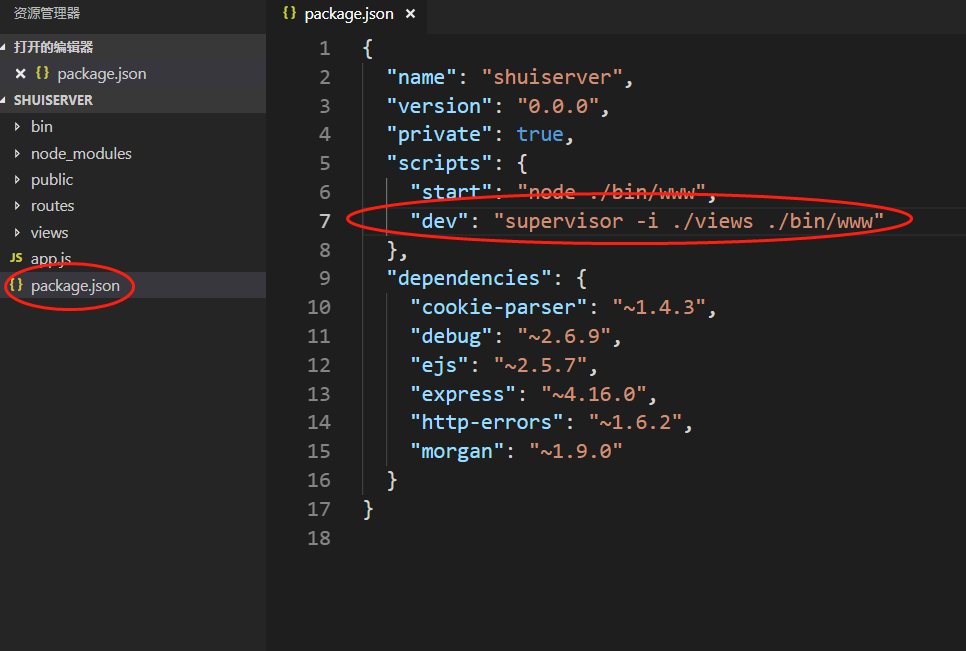Expand the routes folder arrow
The height and width of the screenshot is (651, 966).
pyautogui.click(x=17, y=206)
